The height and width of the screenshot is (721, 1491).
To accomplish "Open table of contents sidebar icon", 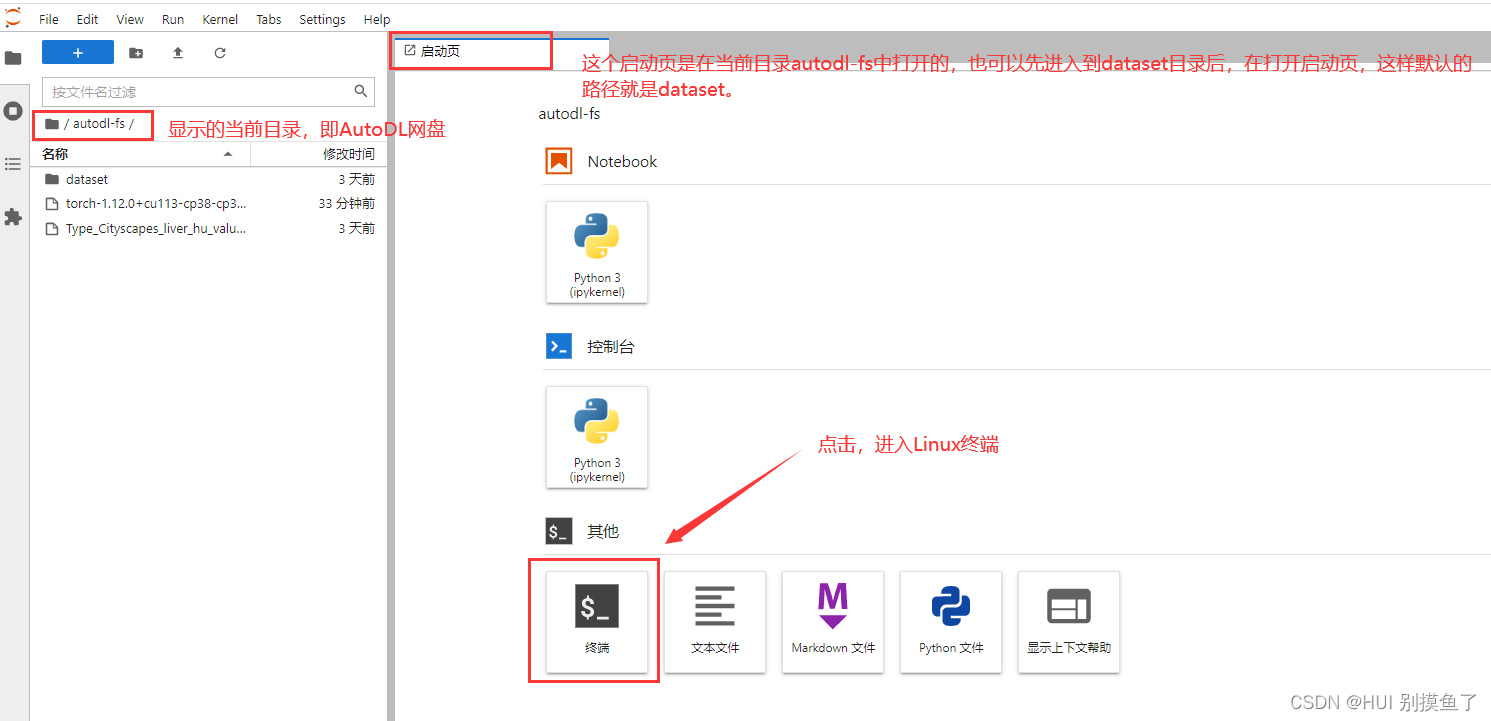I will pos(13,164).
